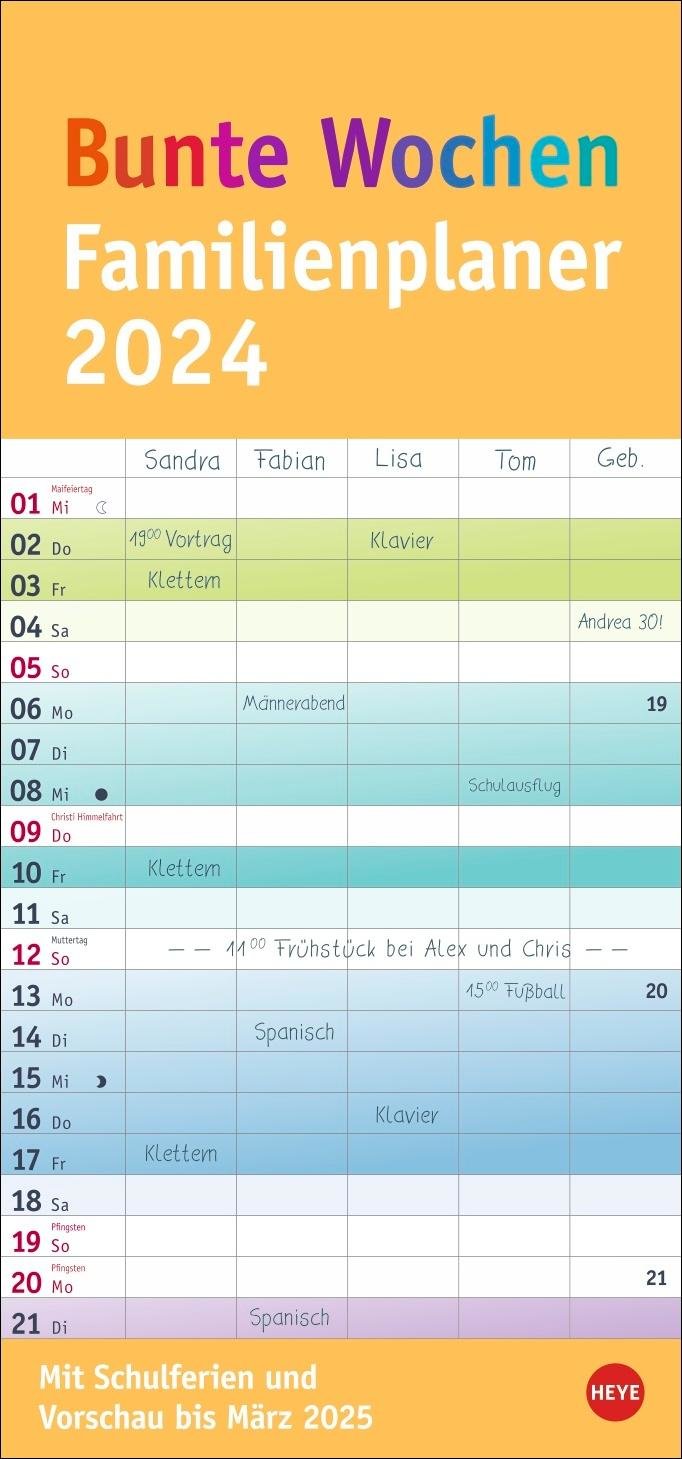Open the Vortrag entry on day 02
This screenshot has height=1459, width=682.
pos(181,540)
